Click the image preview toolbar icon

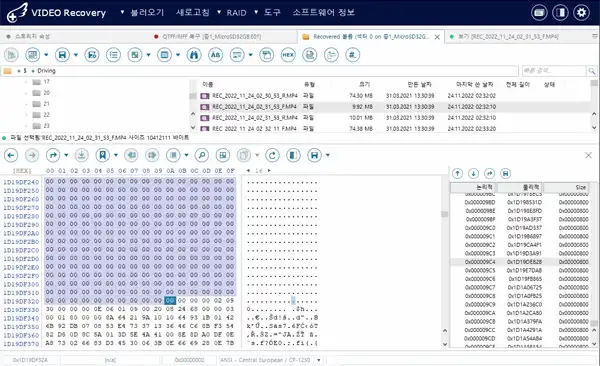pos(135,55)
